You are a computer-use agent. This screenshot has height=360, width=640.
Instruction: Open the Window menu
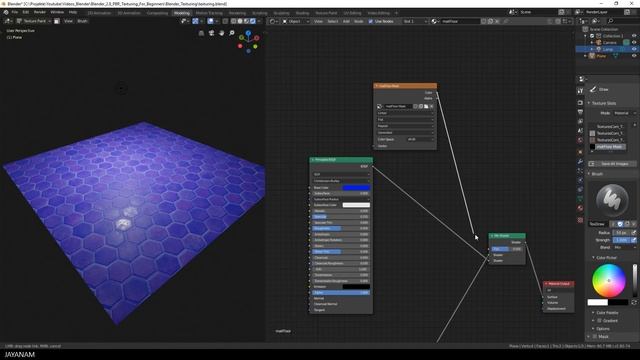57,12
